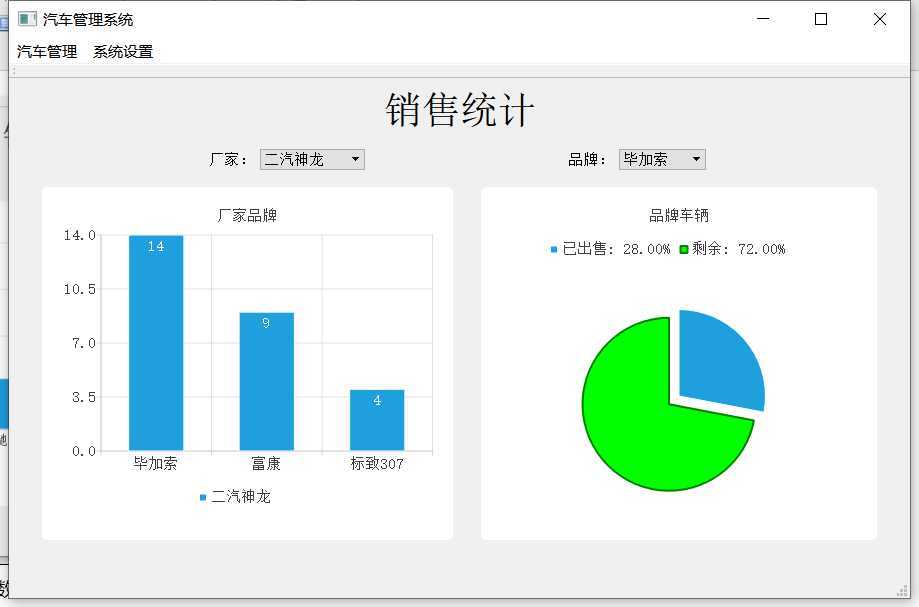The width and height of the screenshot is (919, 607).
Task: Click the 富康 bar with value 9
Action: (x=267, y=381)
